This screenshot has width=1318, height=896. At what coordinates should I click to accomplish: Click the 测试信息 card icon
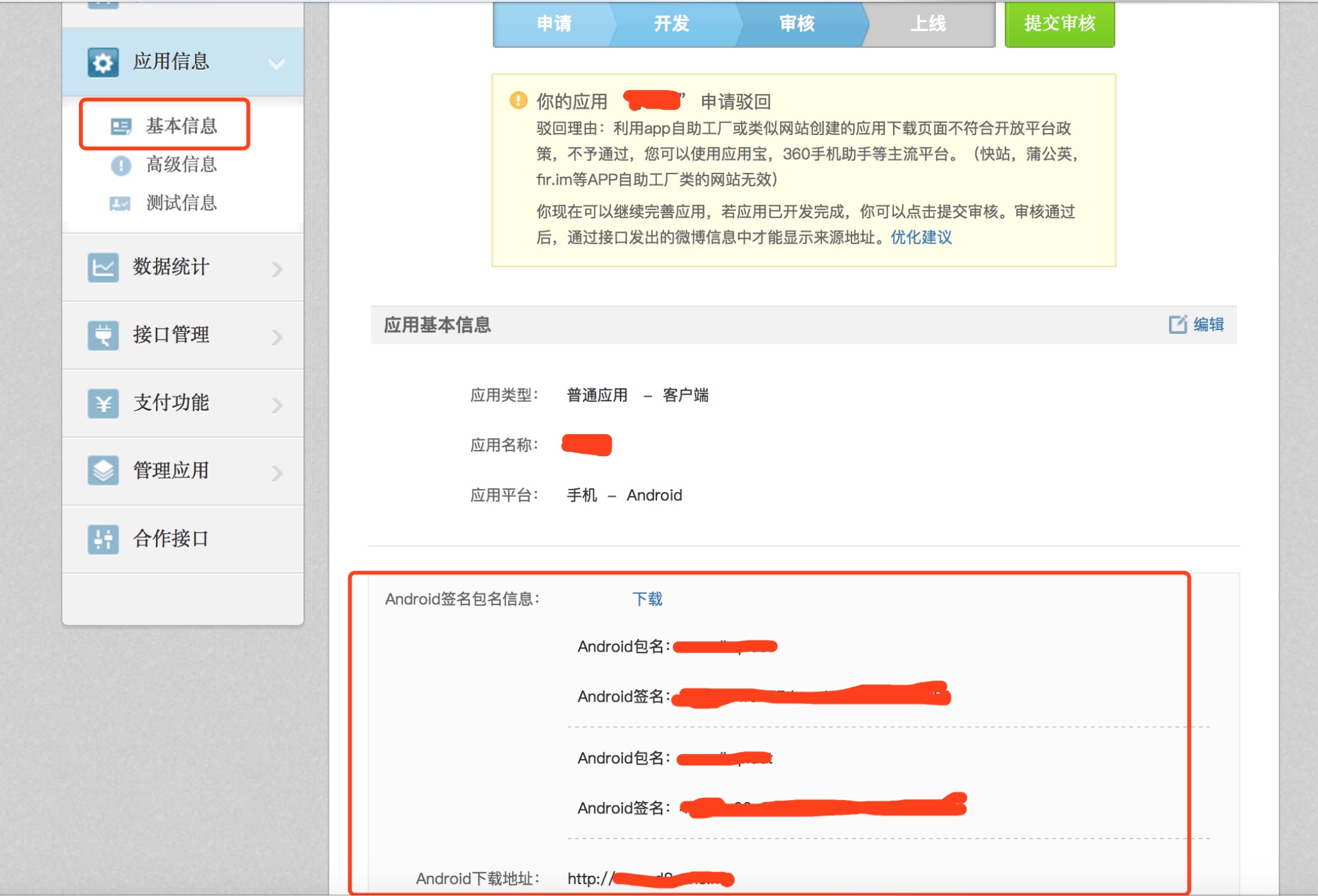(120, 203)
